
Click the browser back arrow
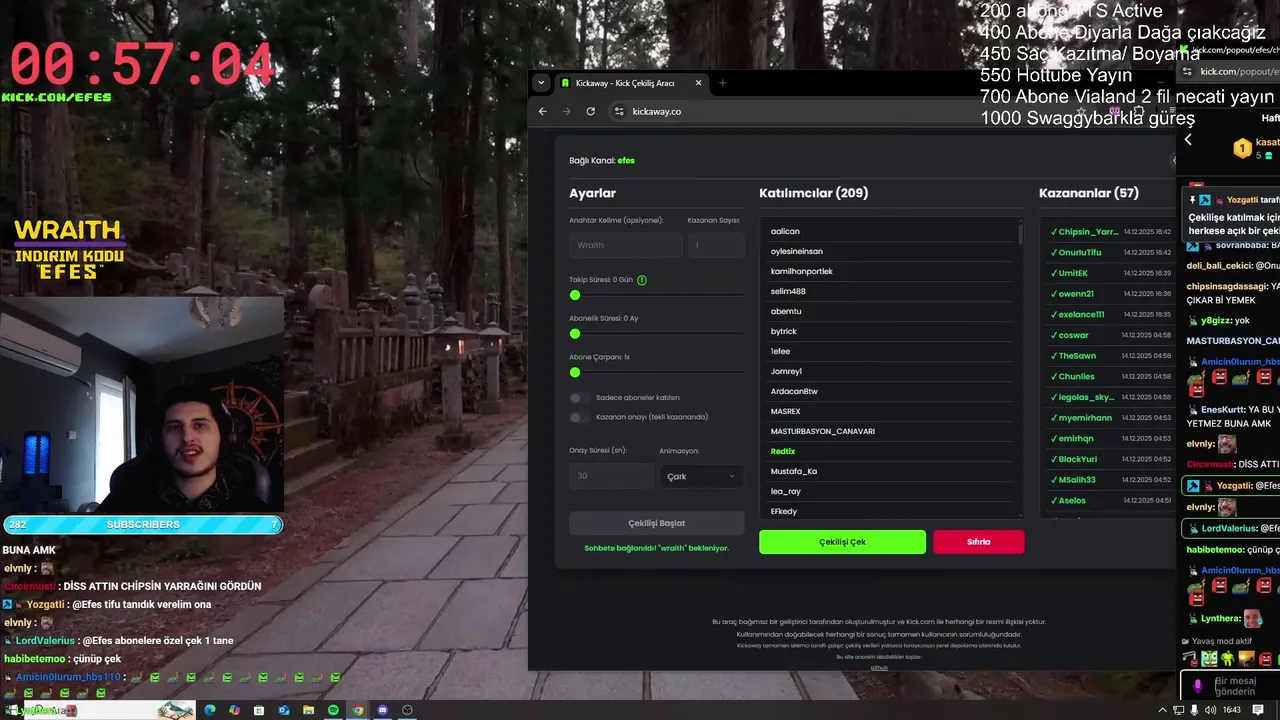tap(543, 111)
